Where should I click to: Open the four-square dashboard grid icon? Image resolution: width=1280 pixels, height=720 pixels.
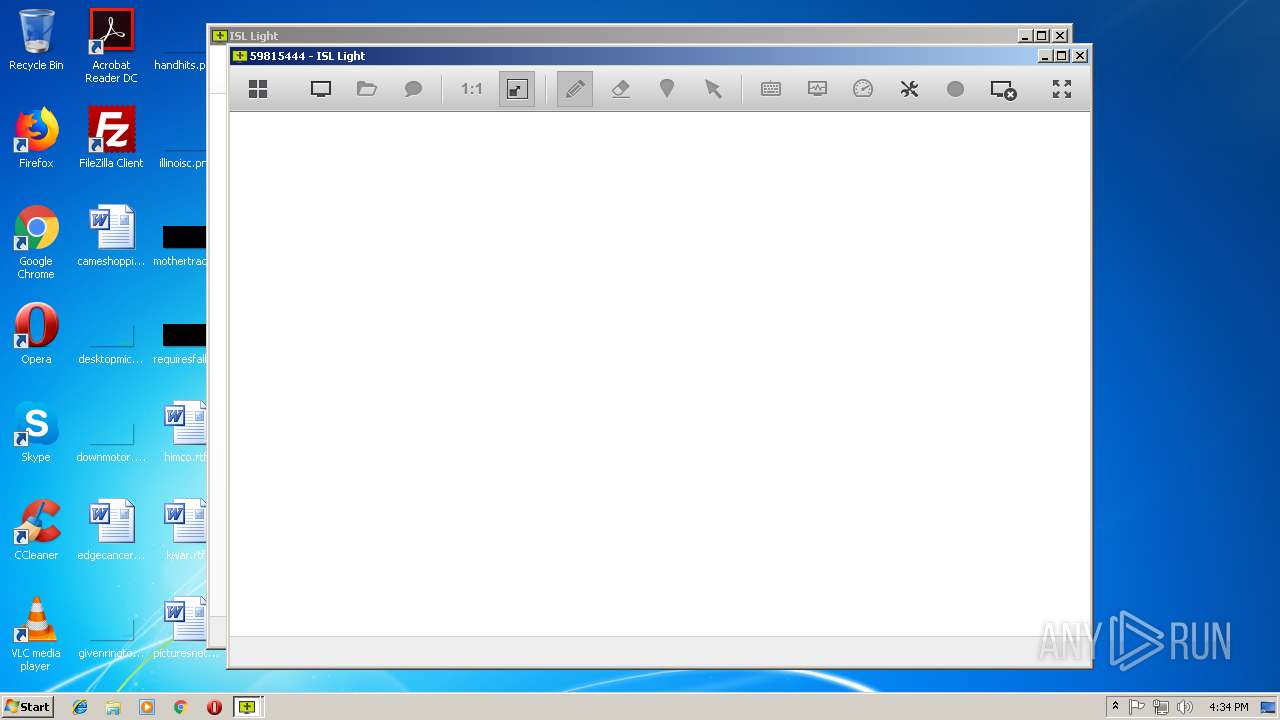tap(258, 89)
